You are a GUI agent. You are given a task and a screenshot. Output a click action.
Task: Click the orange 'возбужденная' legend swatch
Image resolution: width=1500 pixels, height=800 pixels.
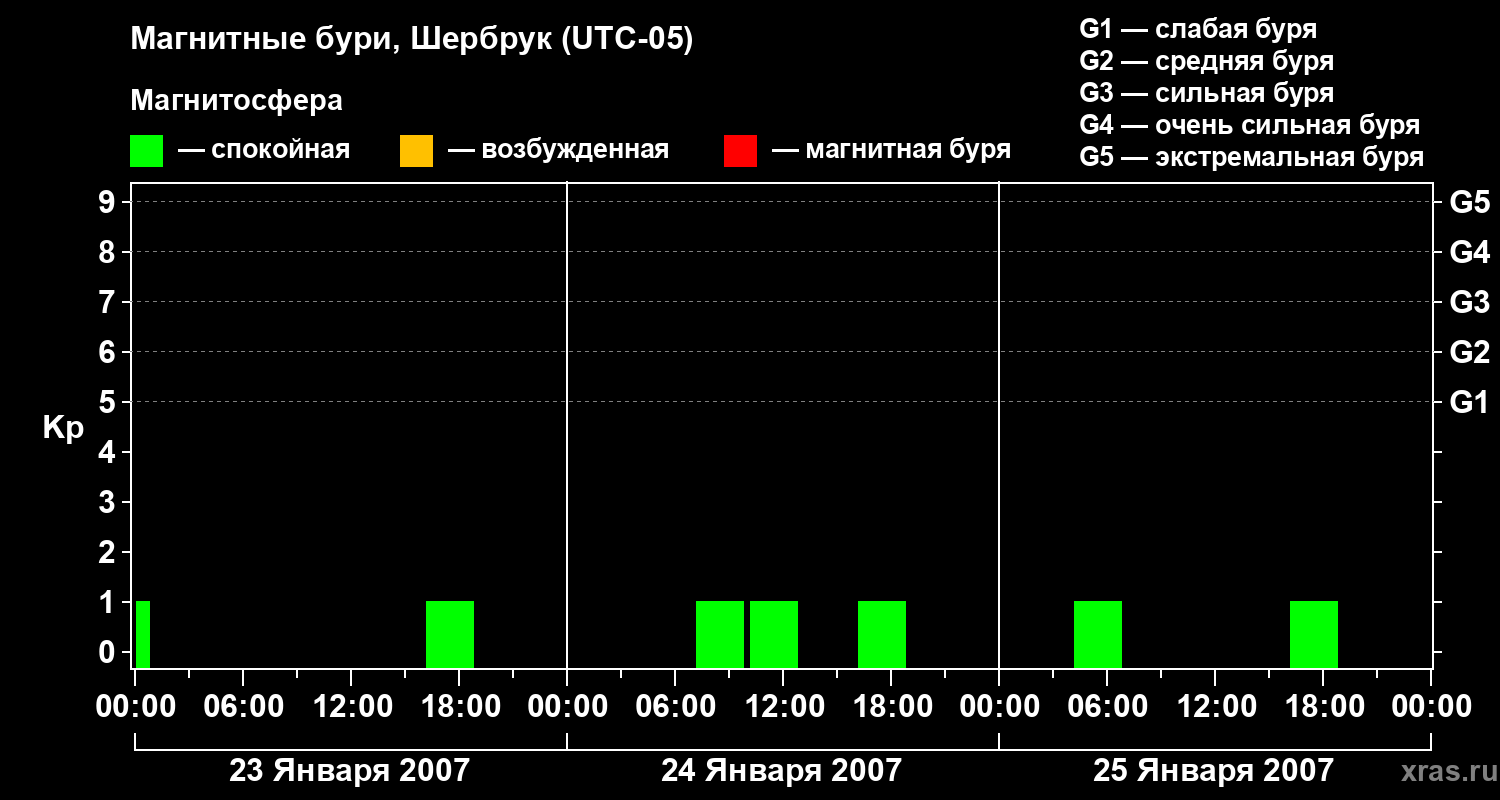416,151
